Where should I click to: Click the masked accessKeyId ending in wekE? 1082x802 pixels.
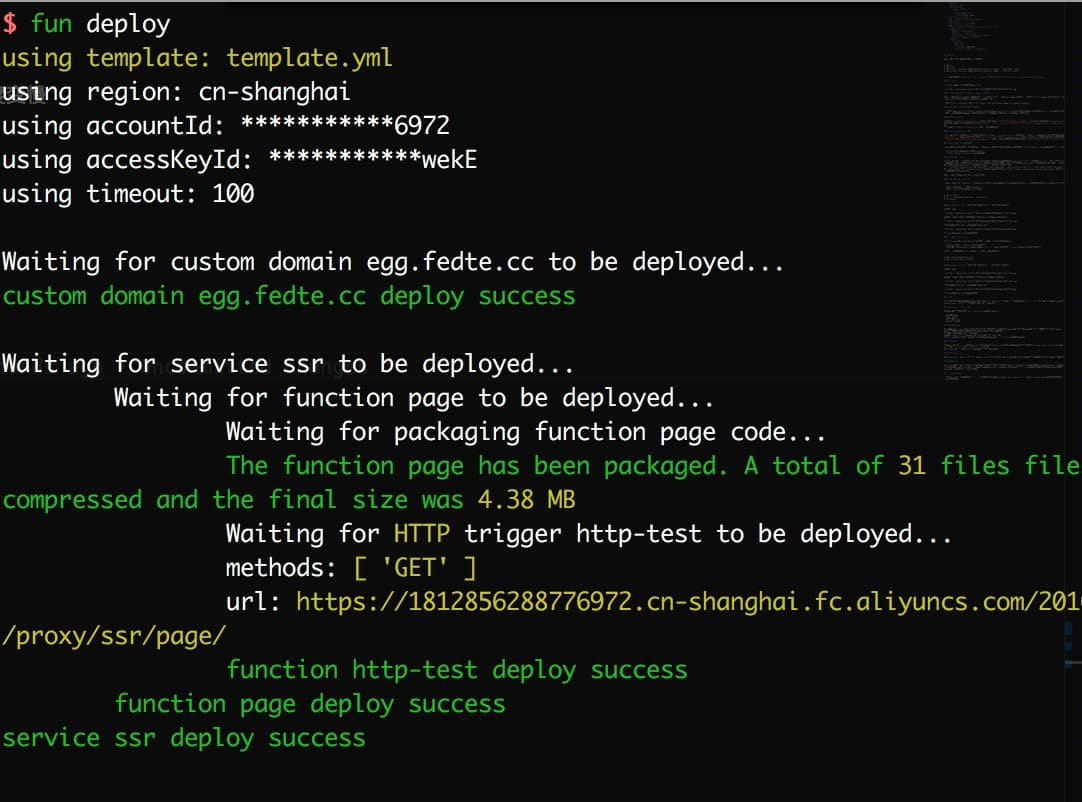[373, 160]
